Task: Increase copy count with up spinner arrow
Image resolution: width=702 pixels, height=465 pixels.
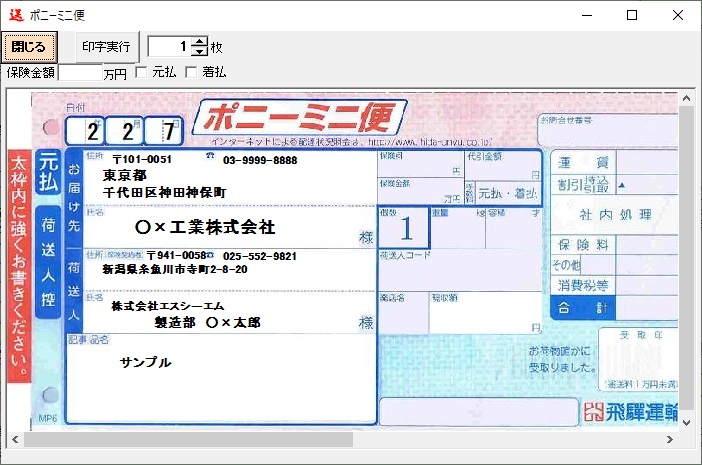Action: coord(200,42)
